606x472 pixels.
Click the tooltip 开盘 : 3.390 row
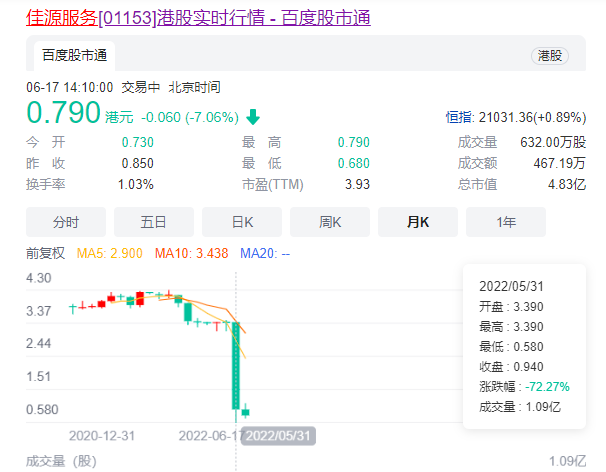tap(511, 307)
